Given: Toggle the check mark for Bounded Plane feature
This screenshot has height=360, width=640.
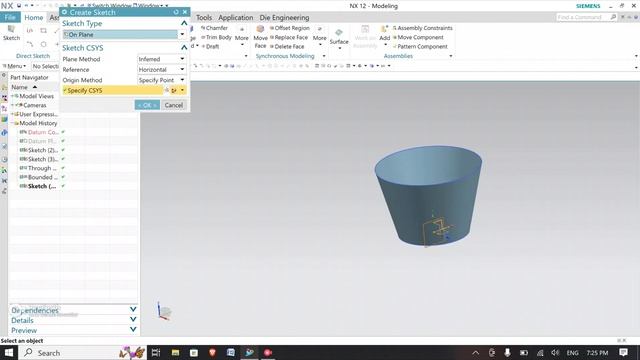Looking at the screenshot, I should (63, 177).
